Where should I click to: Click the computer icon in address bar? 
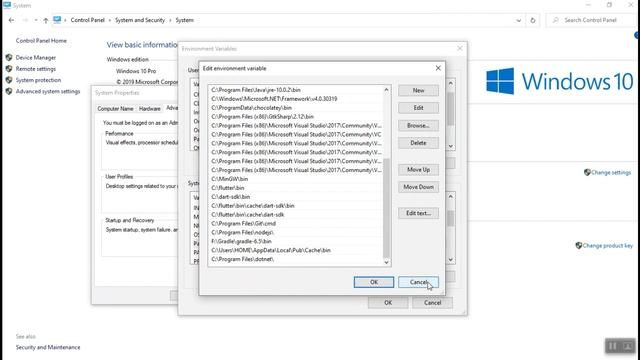(x=57, y=20)
